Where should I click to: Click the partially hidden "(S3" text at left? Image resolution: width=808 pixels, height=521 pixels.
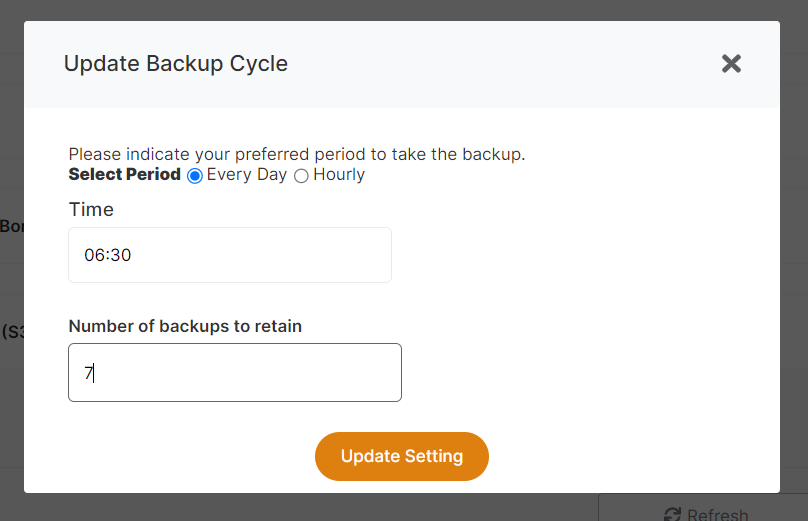coord(12,331)
